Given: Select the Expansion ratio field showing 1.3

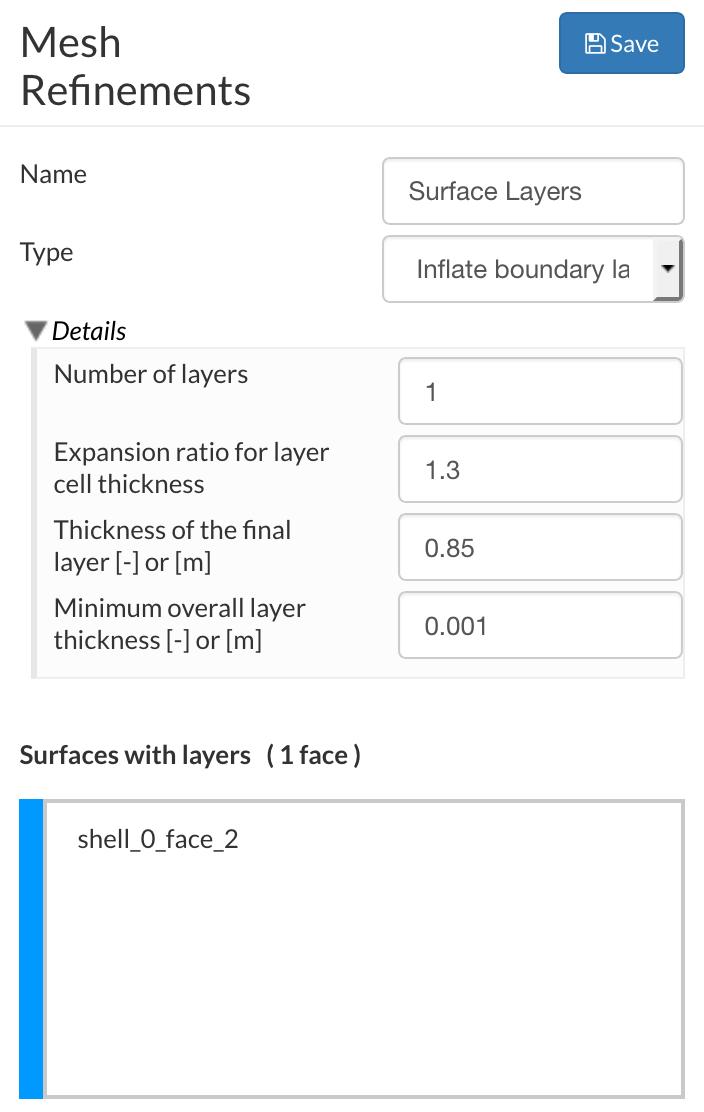Looking at the screenshot, I should (x=540, y=470).
